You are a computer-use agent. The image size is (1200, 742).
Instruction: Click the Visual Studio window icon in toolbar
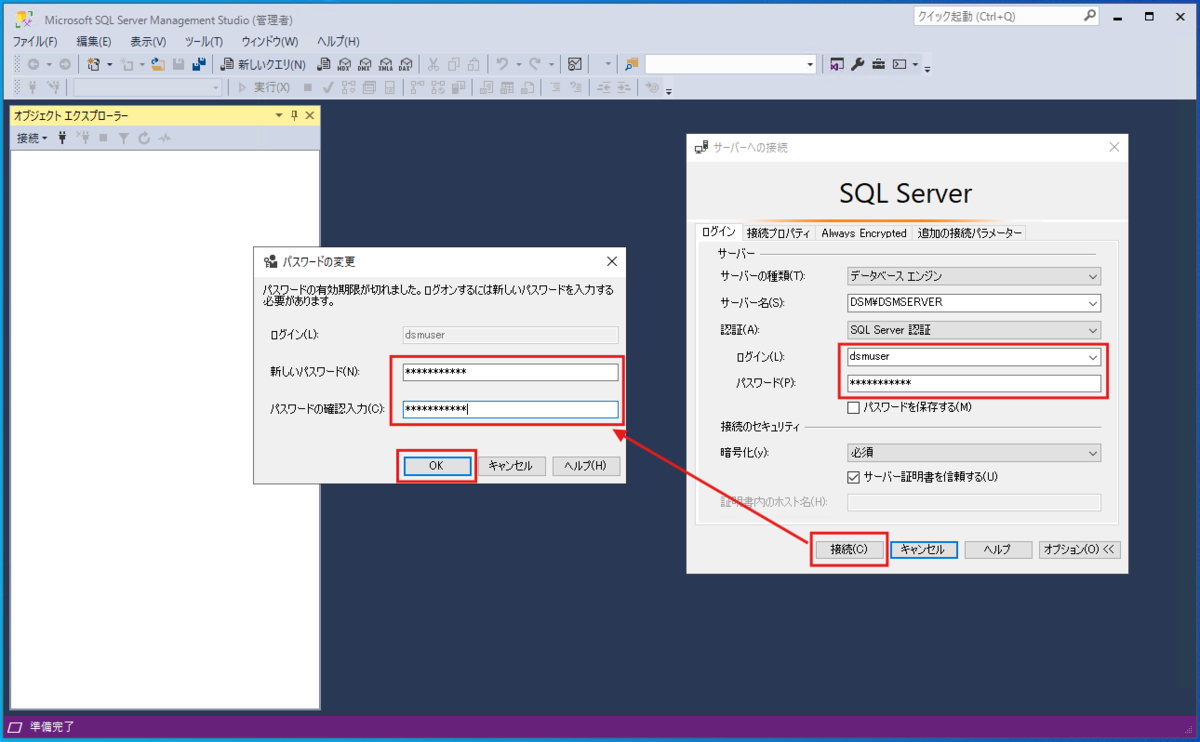coord(836,64)
